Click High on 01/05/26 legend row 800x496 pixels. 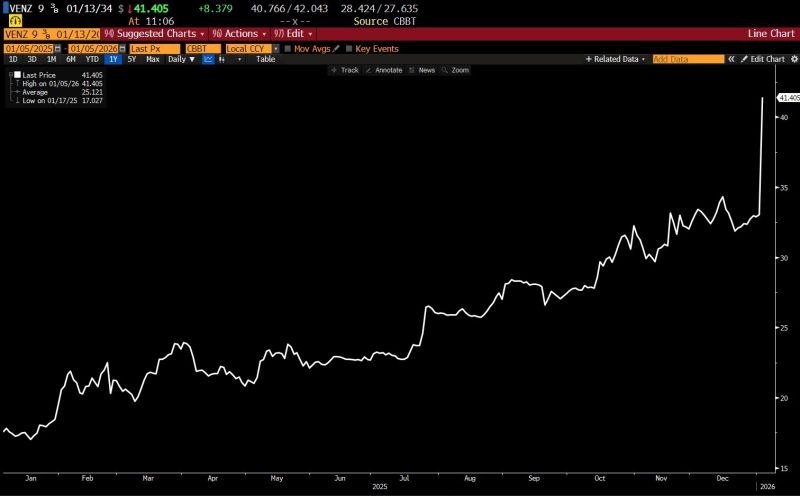tap(59, 83)
